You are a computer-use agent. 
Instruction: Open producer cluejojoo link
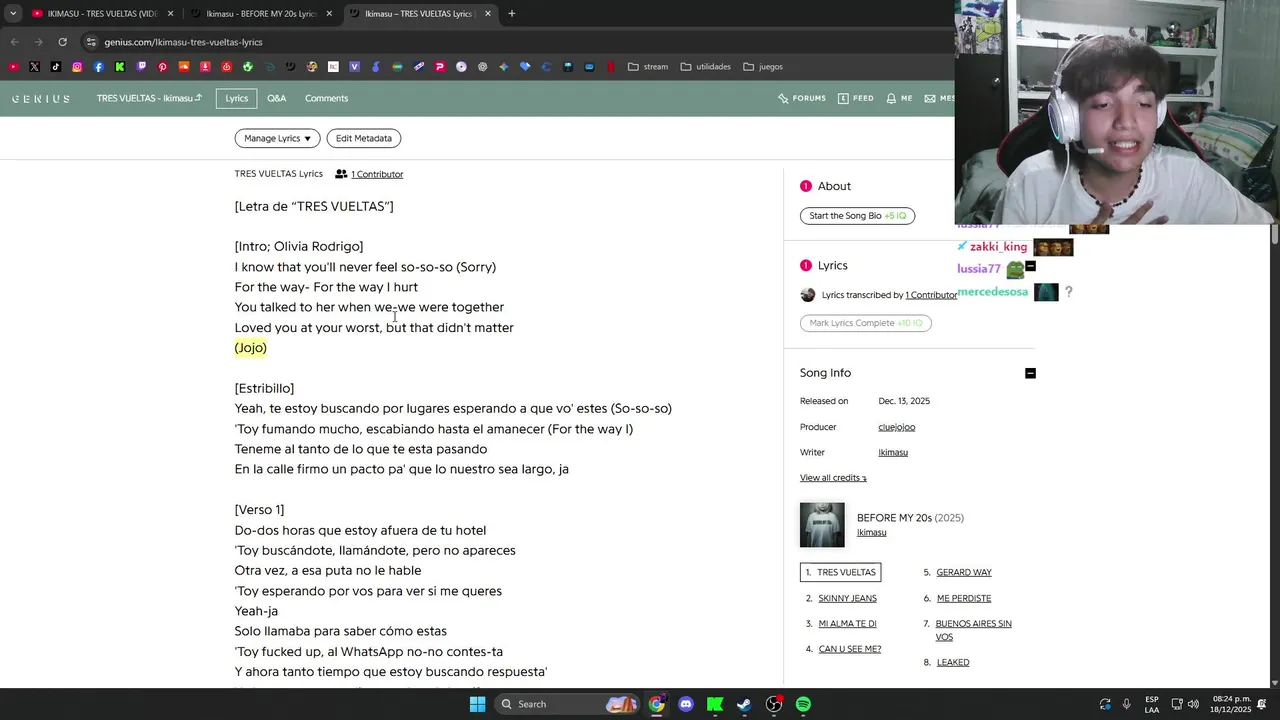pos(897,427)
